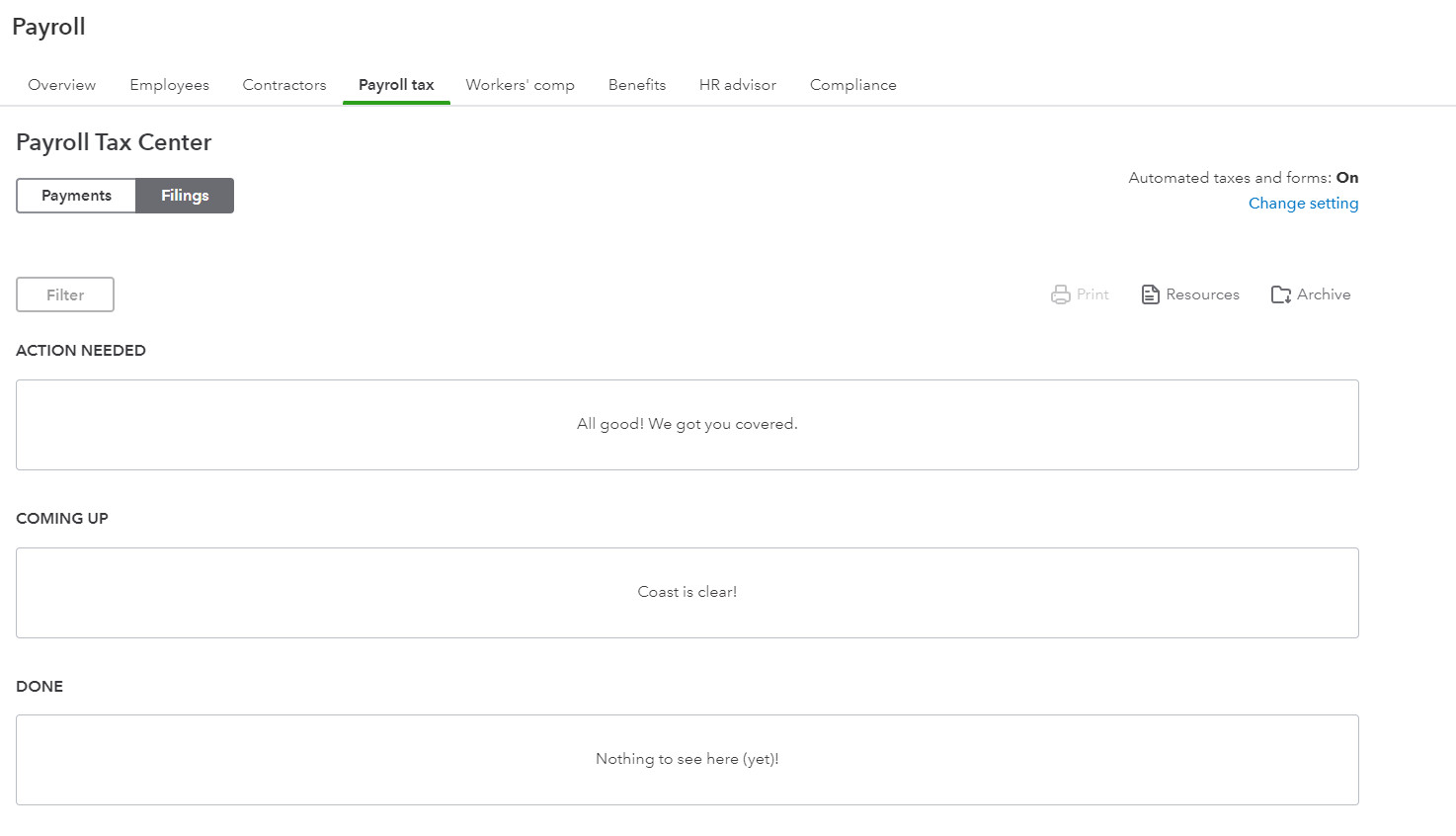Image resolution: width=1456 pixels, height=836 pixels.
Task: Open the Workers' comp tab
Action: 521,85
